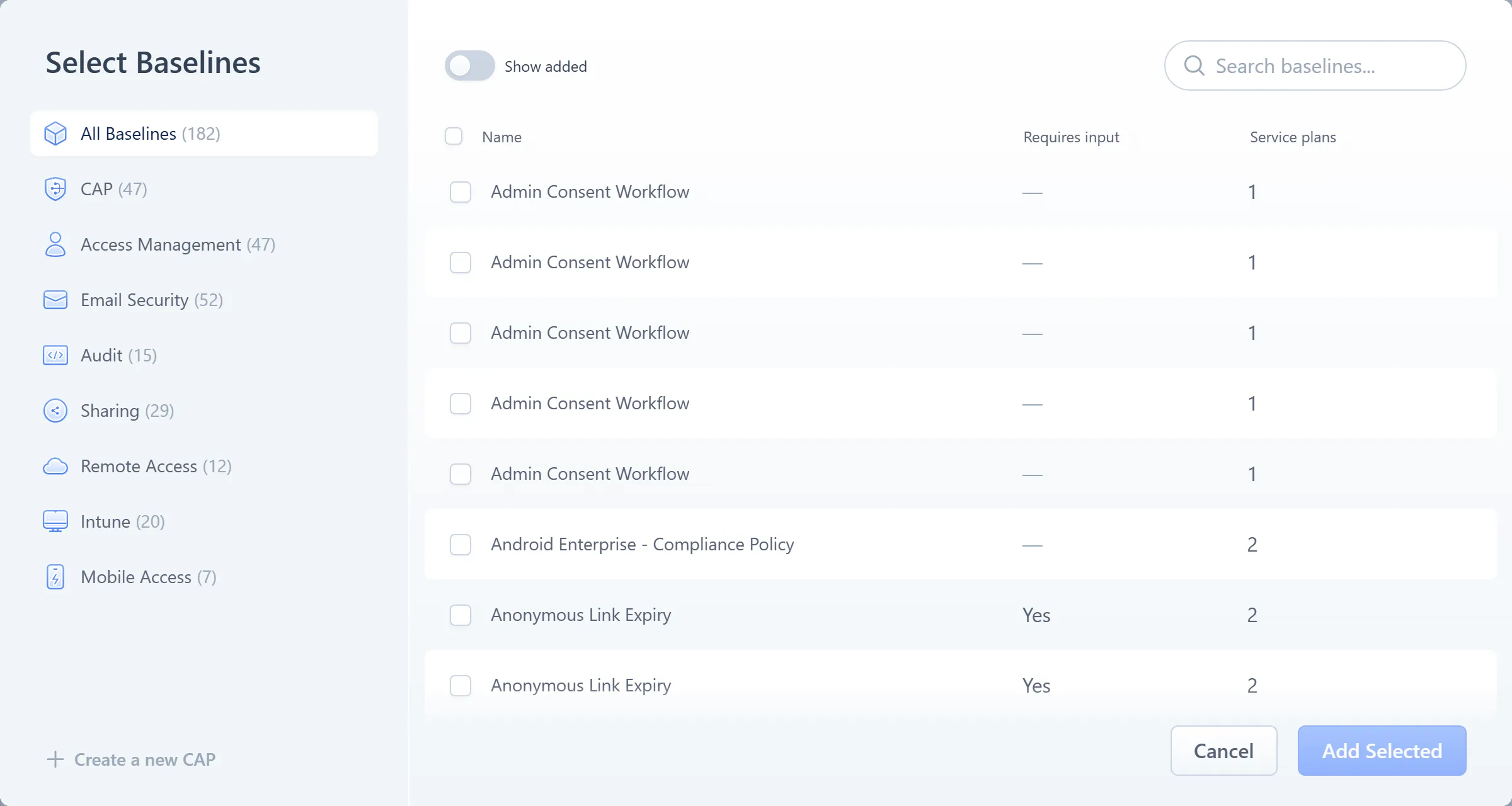The image size is (1512, 806).
Task: Click the Mobile Access phone icon
Action: point(55,577)
